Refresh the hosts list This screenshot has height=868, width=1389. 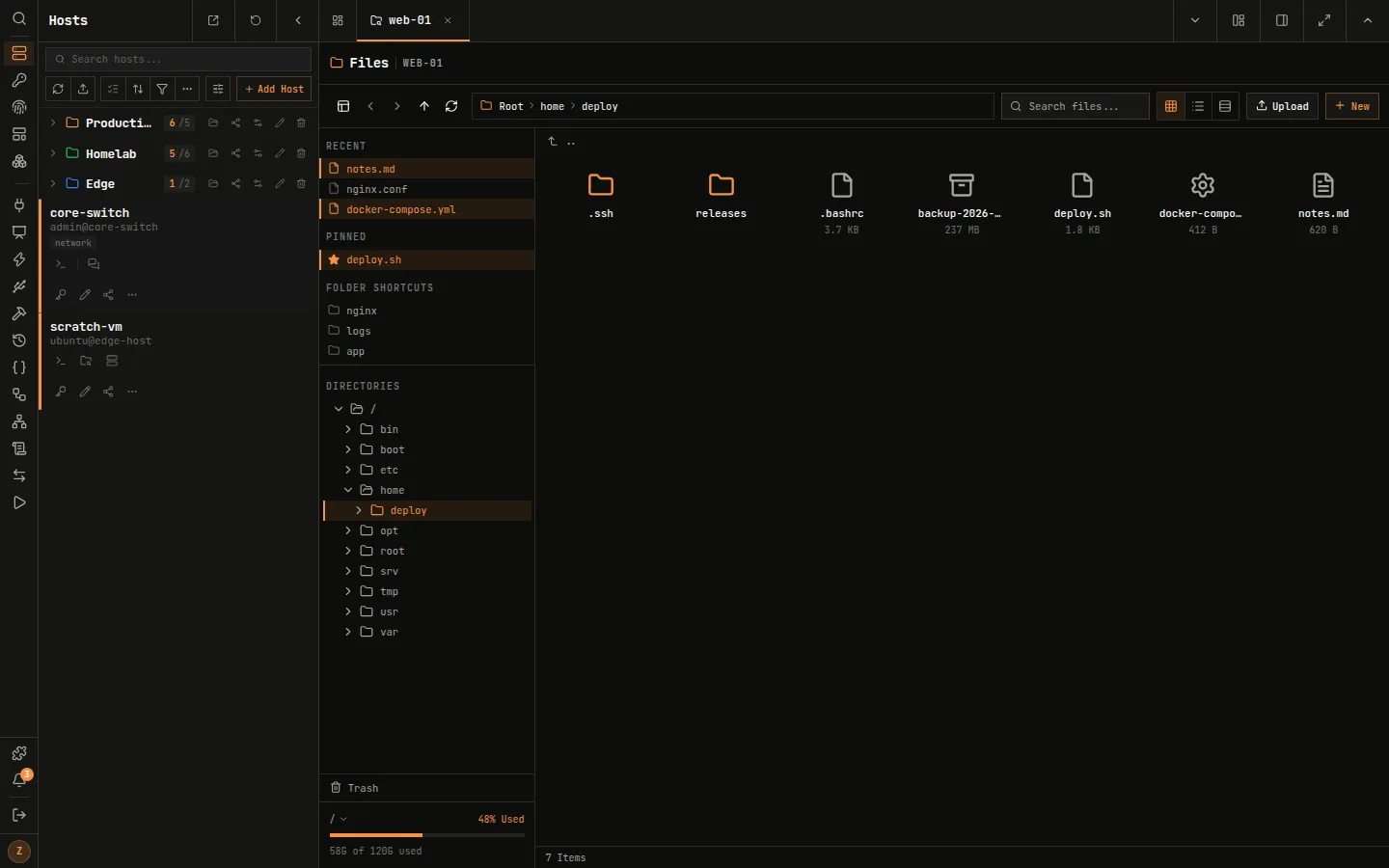pos(58,89)
